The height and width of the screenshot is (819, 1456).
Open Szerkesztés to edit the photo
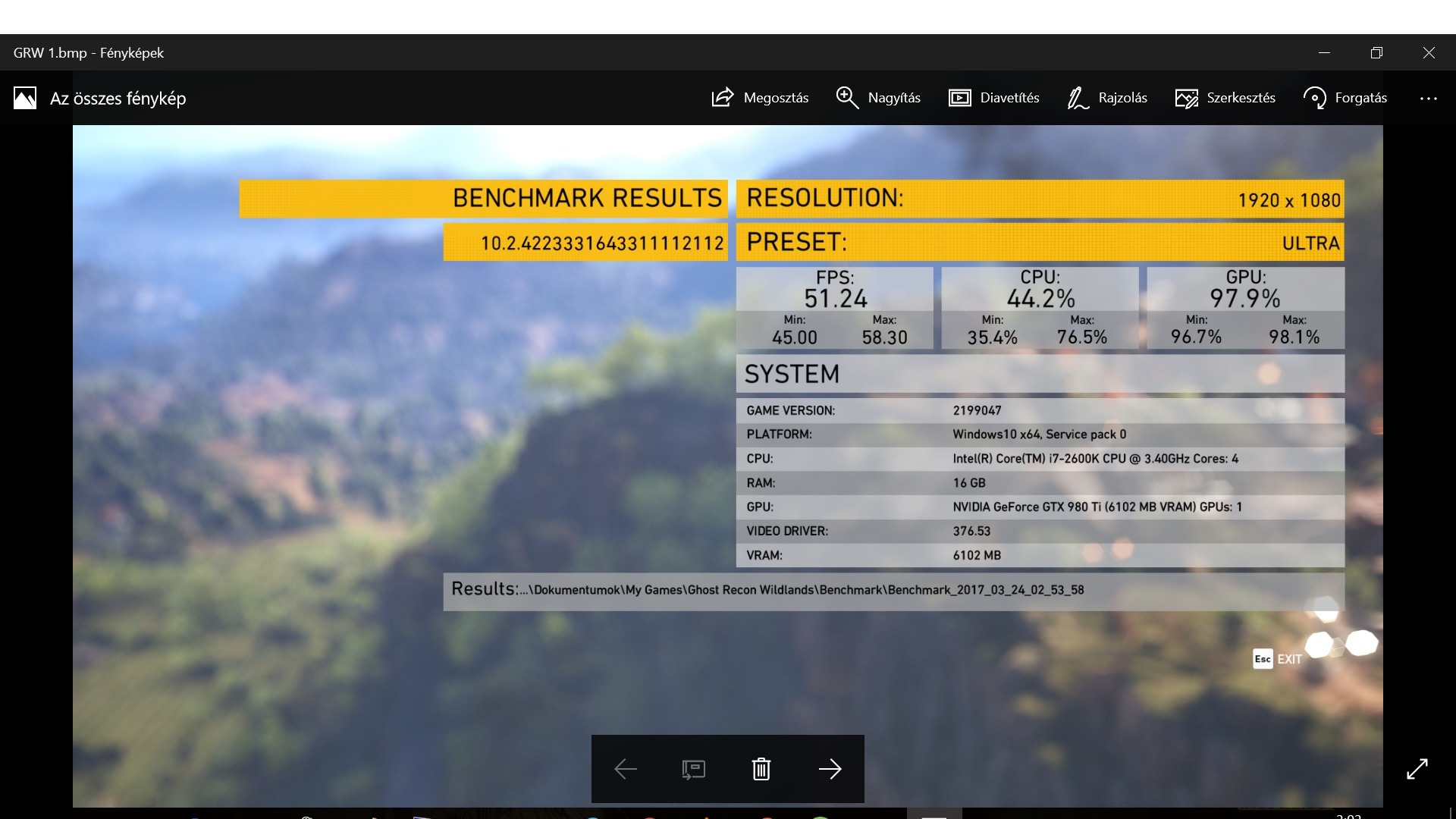click(1225, 98)
